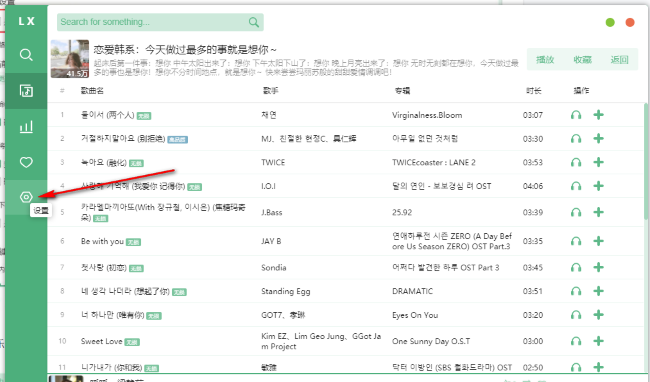Add the JAY B song with plus icon

point(598,241)
